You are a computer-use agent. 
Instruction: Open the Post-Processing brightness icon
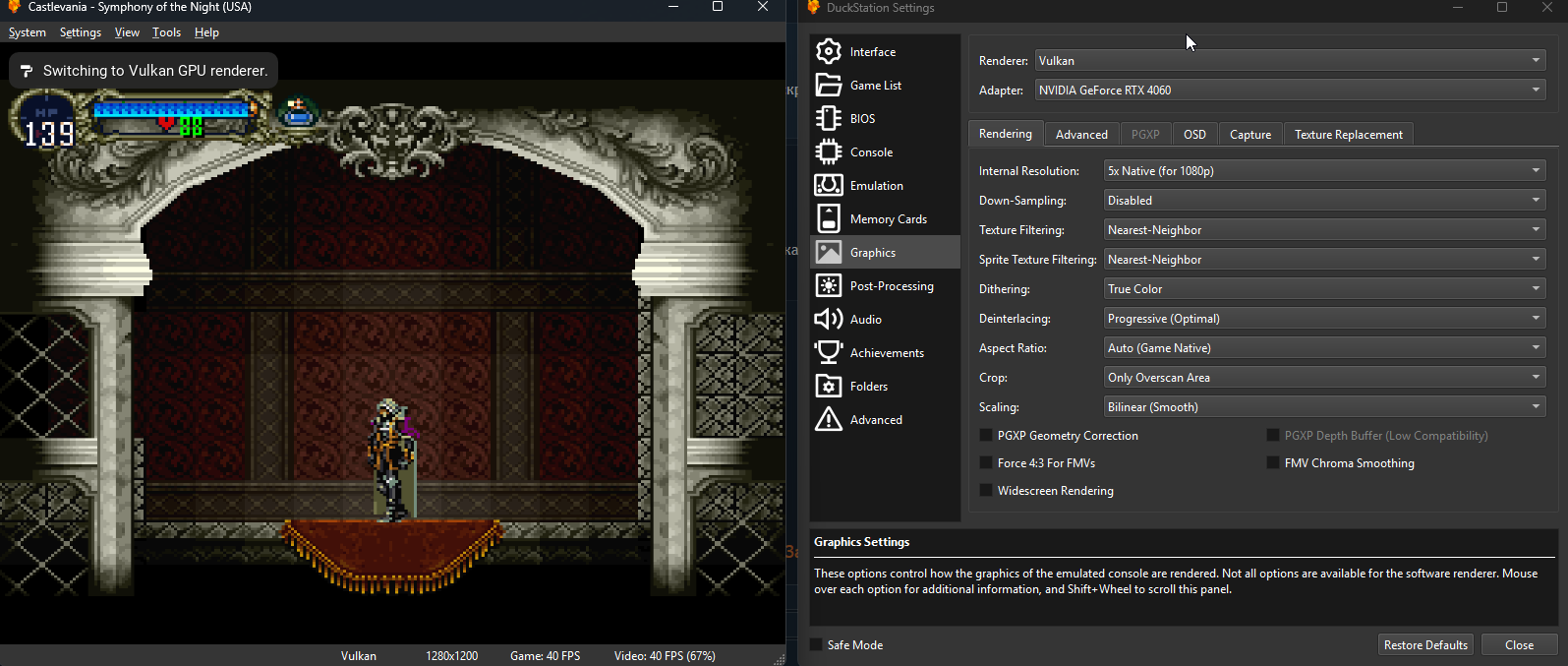click(829, 285)
